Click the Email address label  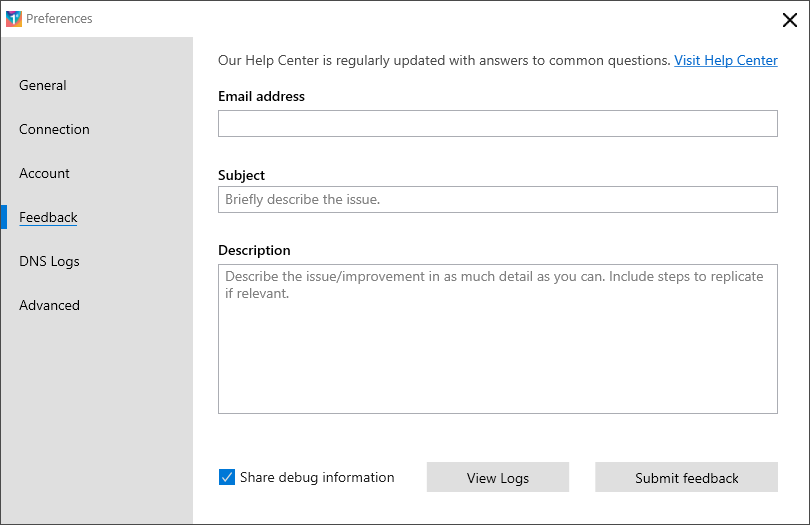[261, 97]
